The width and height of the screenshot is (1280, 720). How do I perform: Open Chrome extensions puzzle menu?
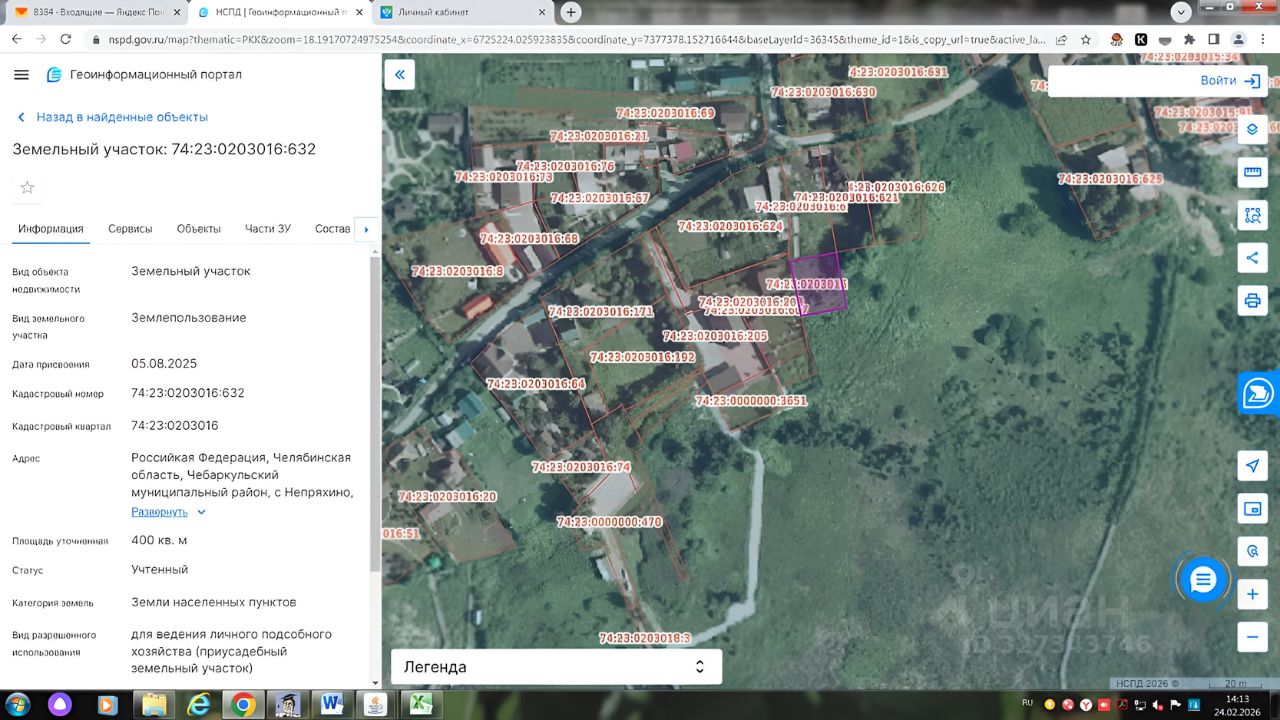pos(1189,39)
